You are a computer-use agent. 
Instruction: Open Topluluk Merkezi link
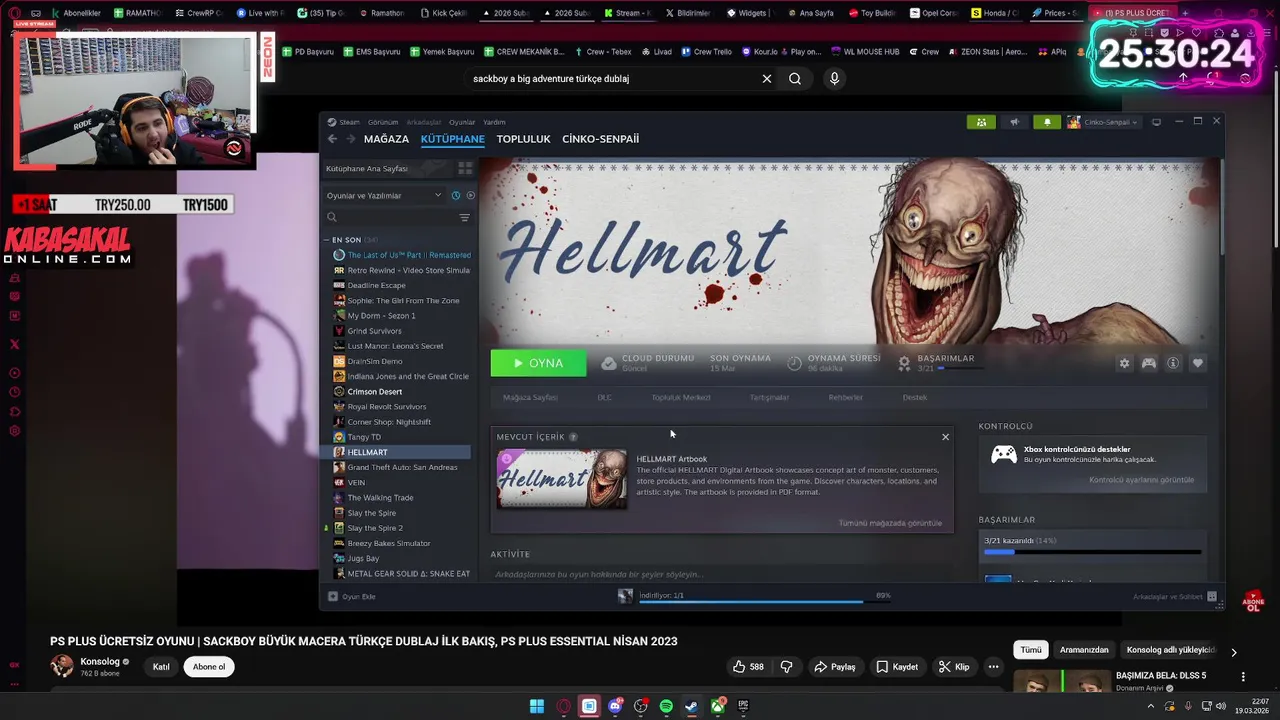point(681,397)
